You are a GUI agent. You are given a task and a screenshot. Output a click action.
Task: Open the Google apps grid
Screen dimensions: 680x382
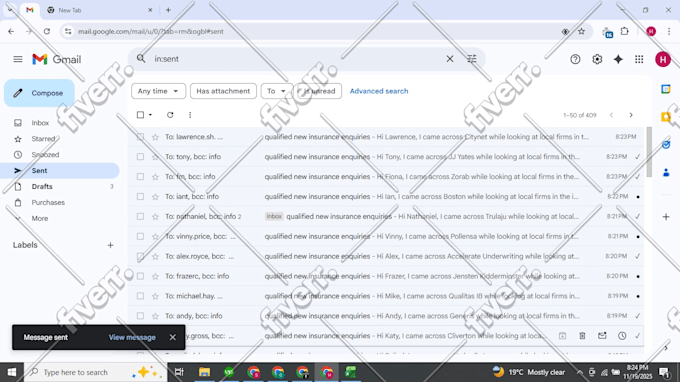pyautogui.click(x=639, y=59)
